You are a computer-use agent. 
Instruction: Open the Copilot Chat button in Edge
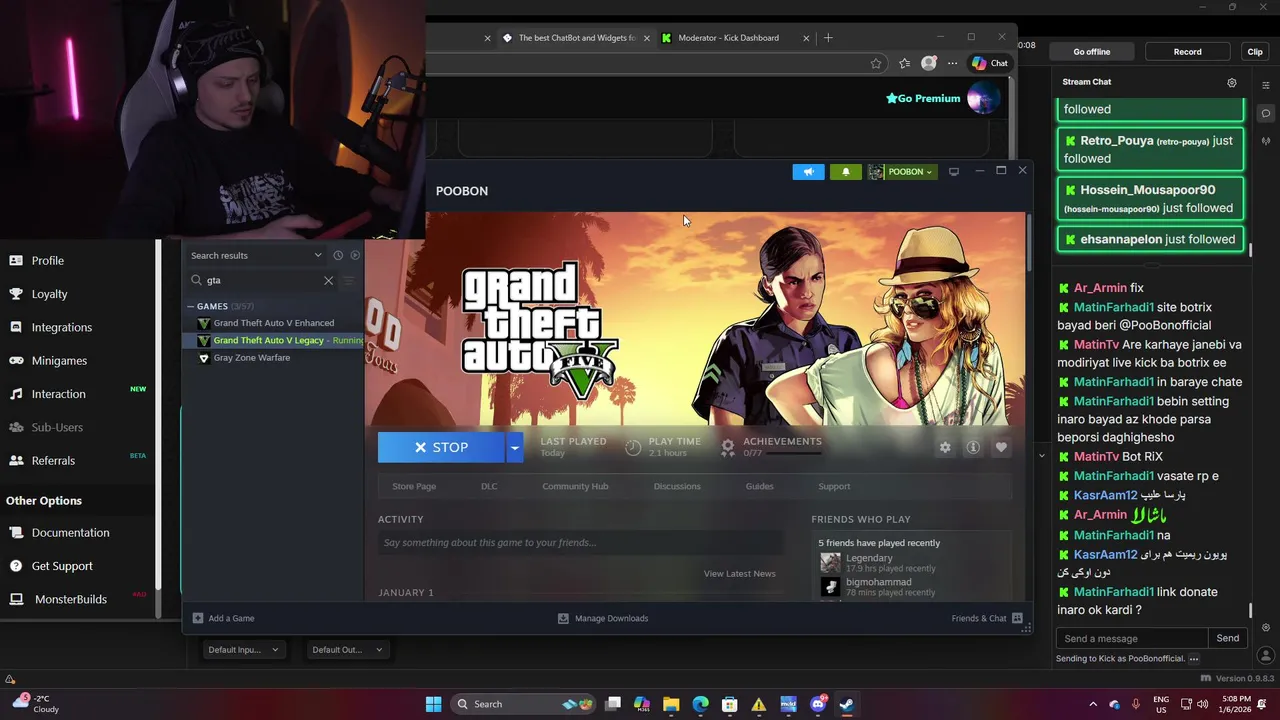click(990, 63)
